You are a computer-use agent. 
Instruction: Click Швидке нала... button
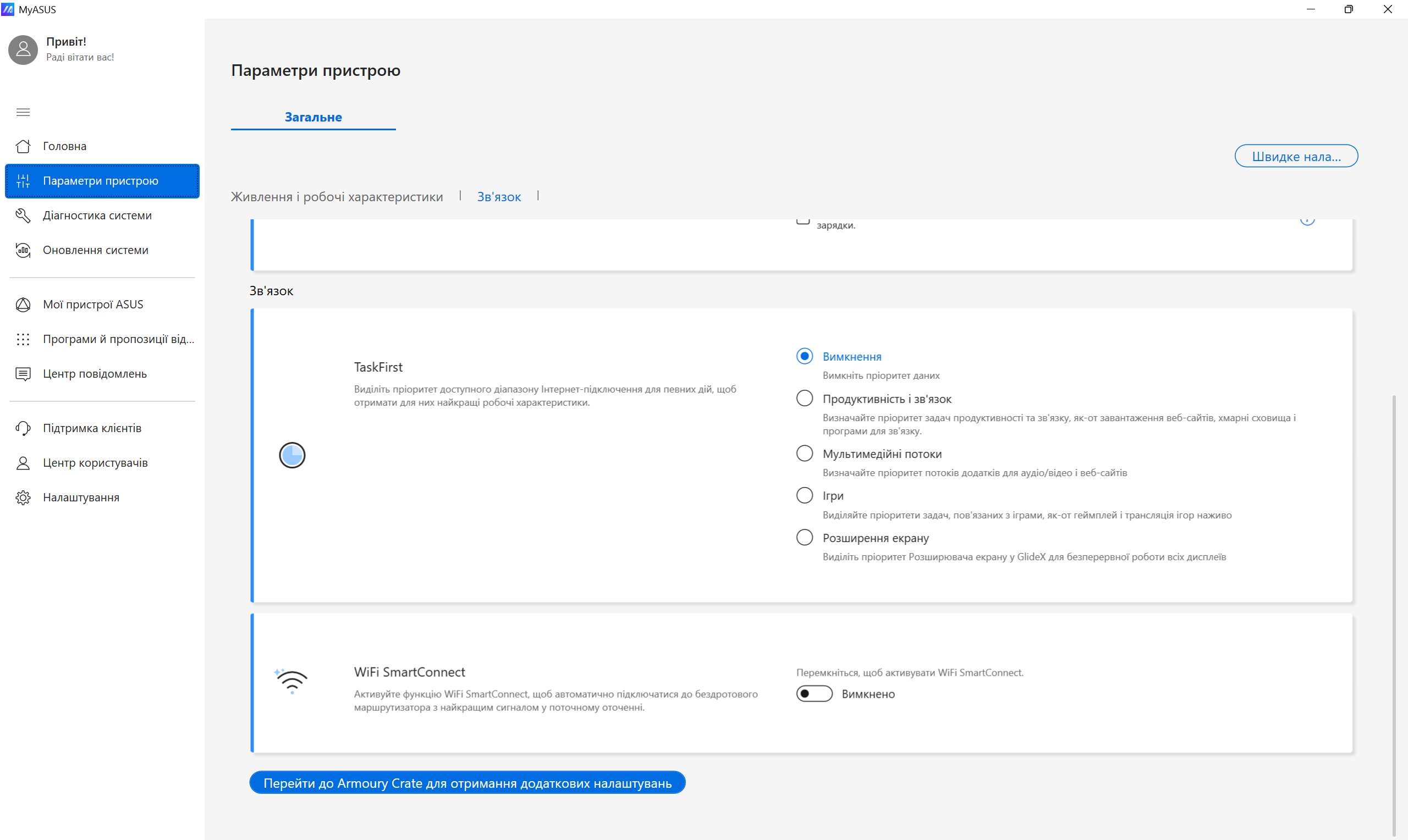[1295, 156]
